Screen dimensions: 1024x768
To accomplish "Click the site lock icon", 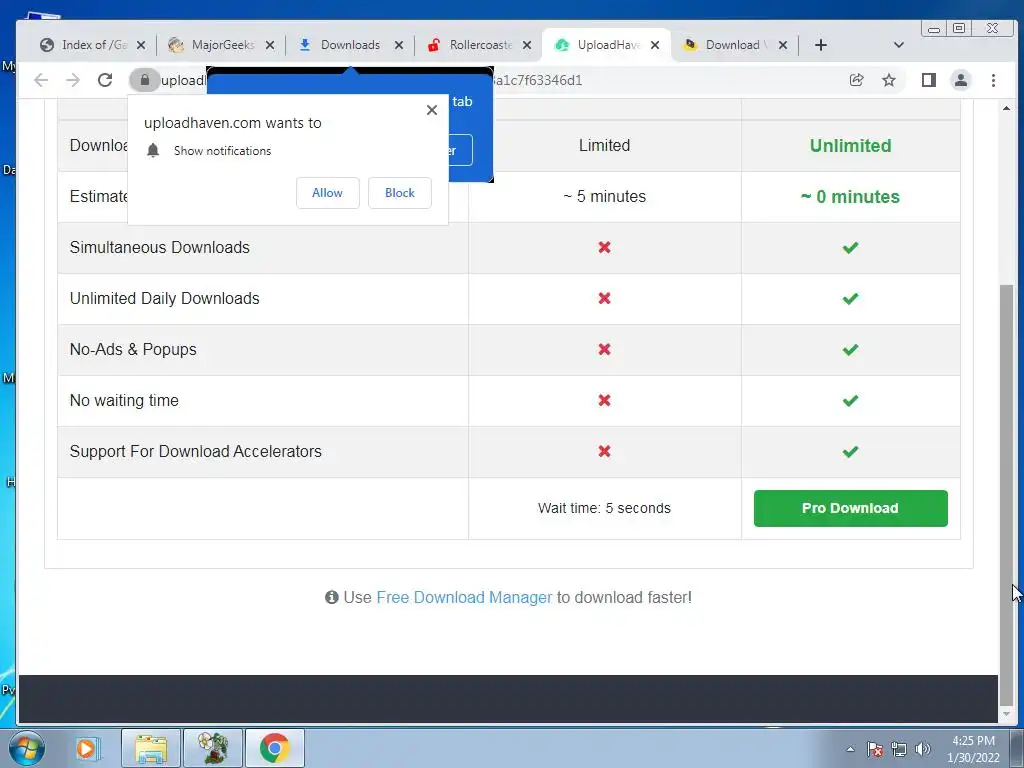I will [x=145, y=80].
